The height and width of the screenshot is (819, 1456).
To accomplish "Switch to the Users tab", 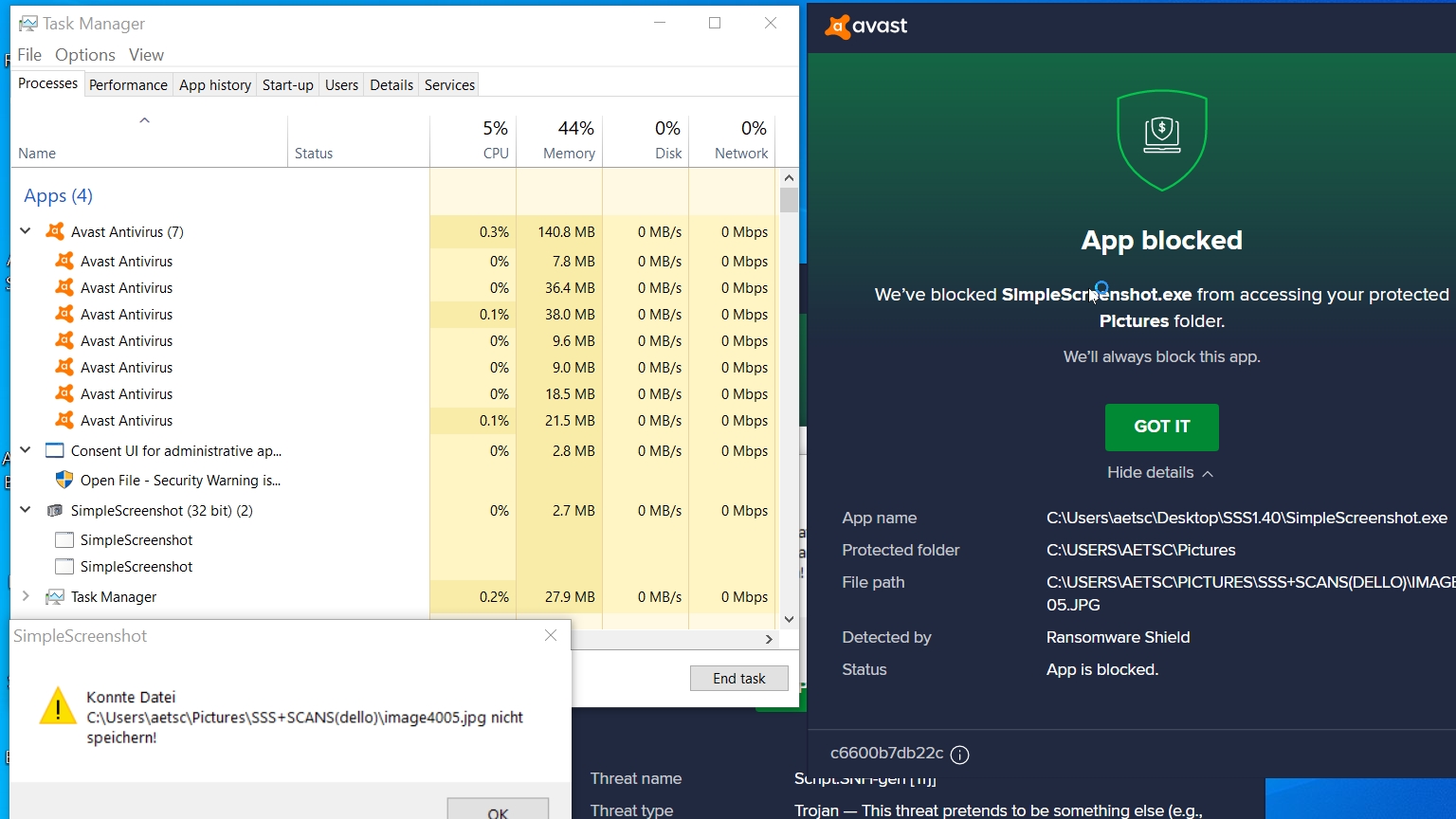I will [x=341, y=85].
